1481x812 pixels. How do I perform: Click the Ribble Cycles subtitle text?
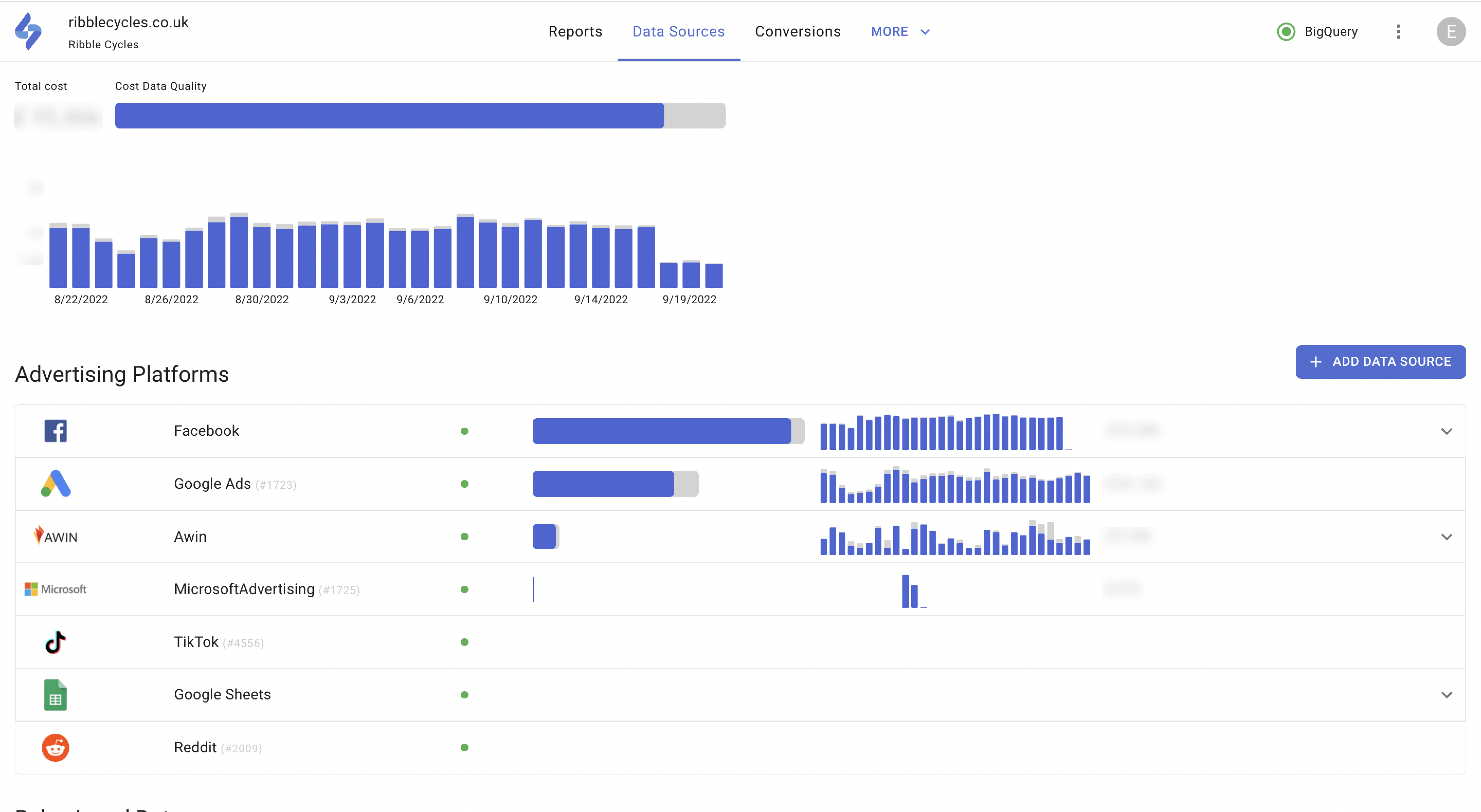click(103, 45)
